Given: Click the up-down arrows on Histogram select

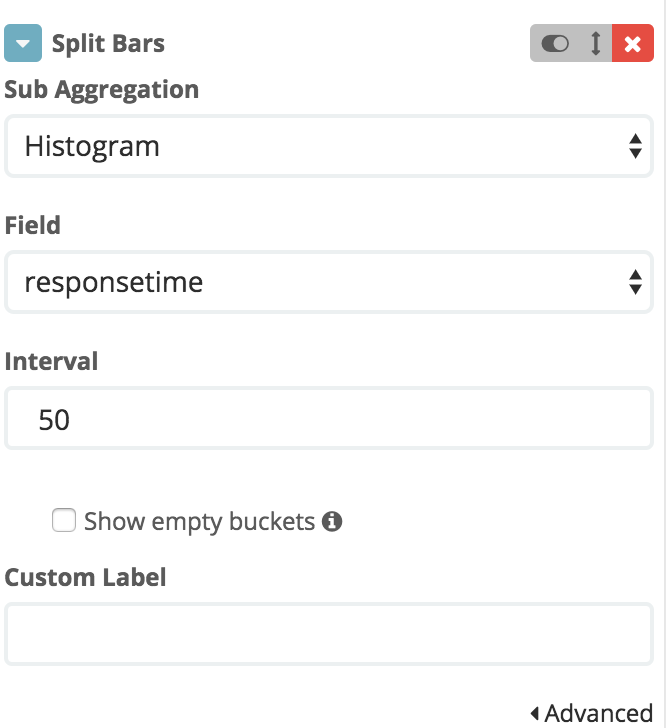Looking at the screenshot, I should pos(635,146).
